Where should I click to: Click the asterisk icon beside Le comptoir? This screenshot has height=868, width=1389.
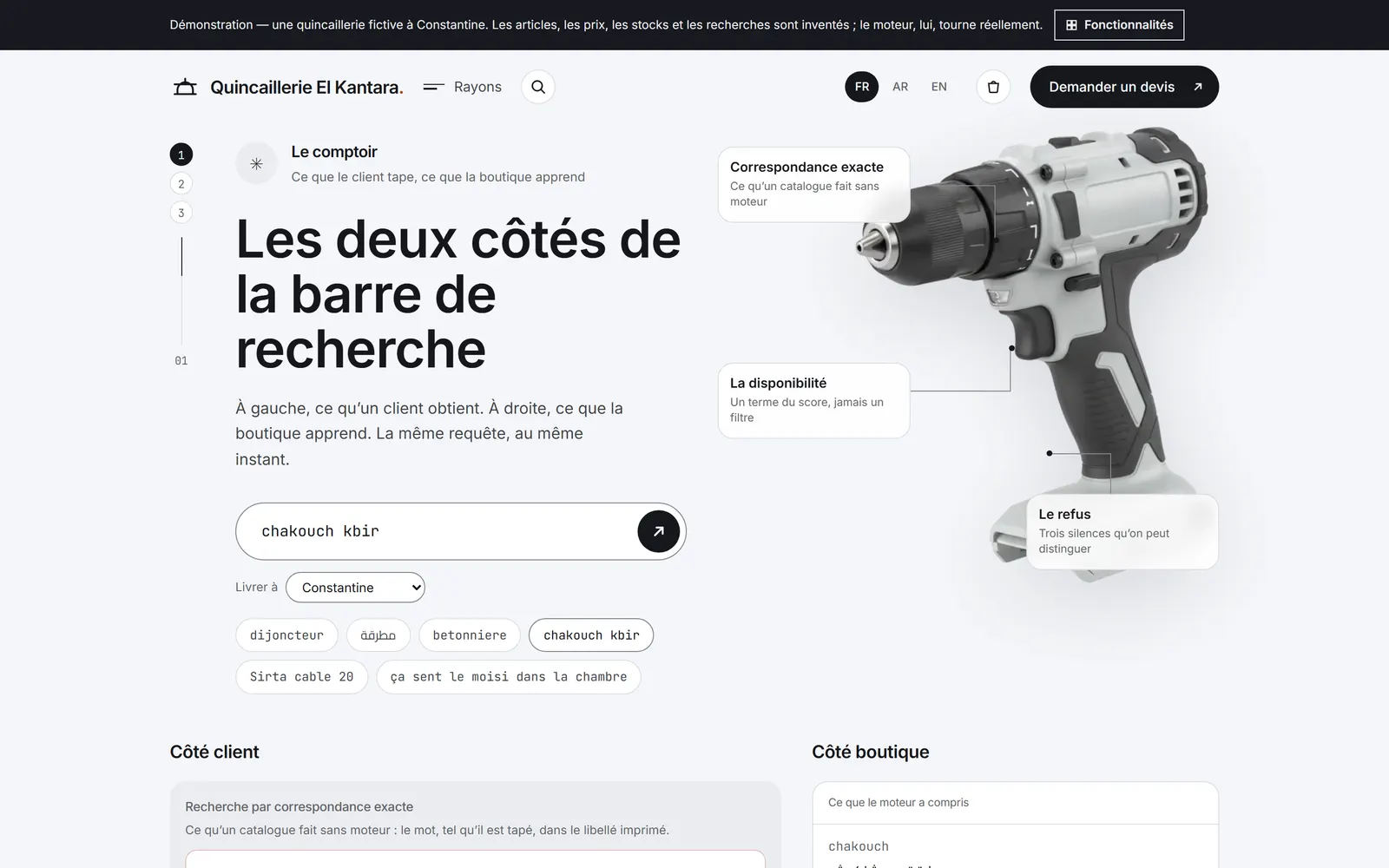pyautogui.click(x=256, y=163)
